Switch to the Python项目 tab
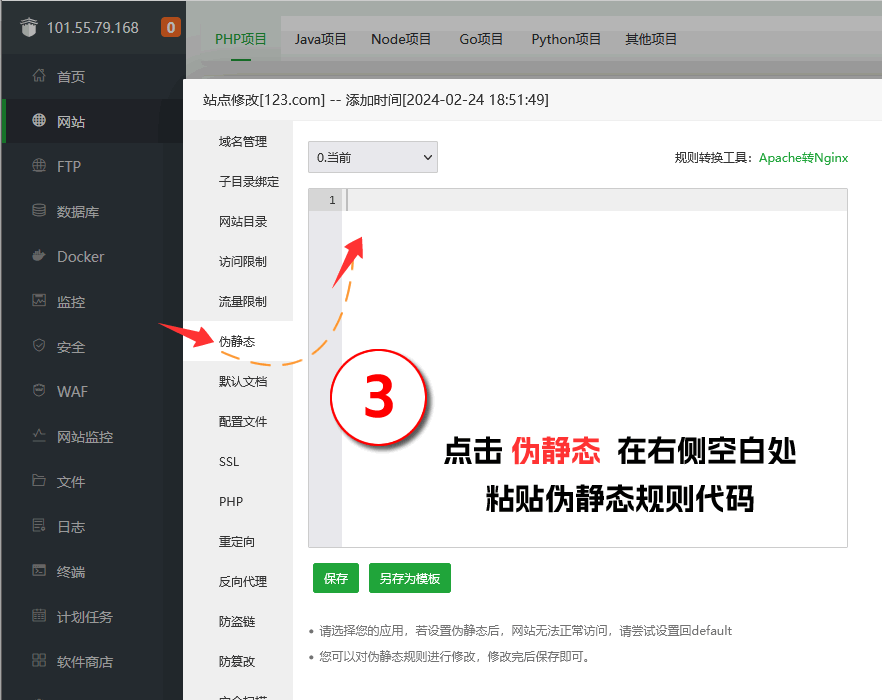 566,40
